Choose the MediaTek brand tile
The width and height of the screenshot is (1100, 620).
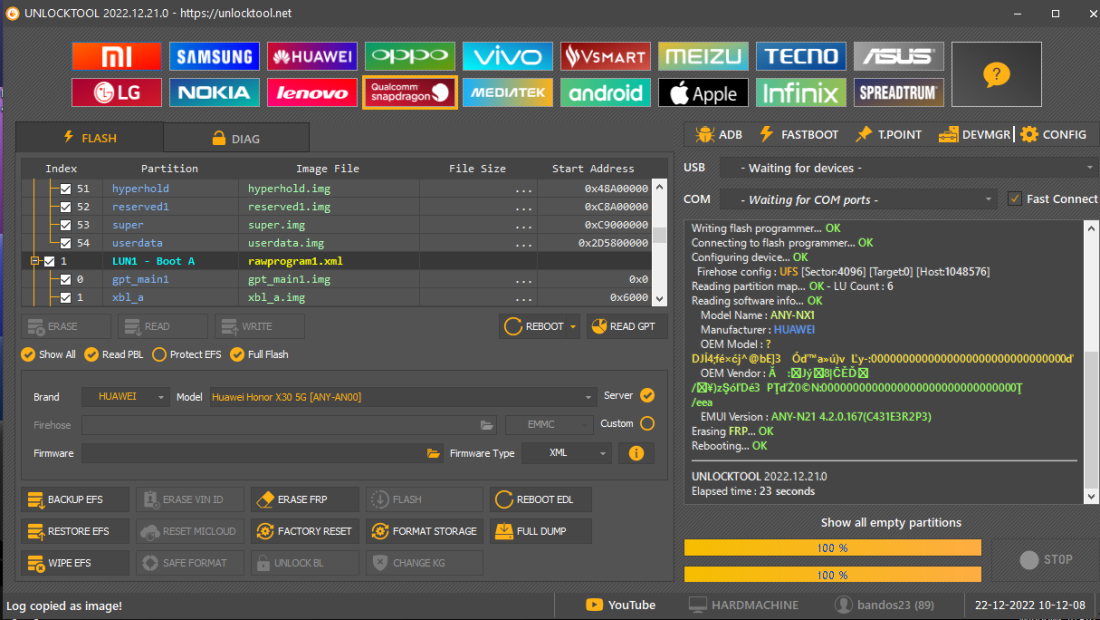point(507,93)
